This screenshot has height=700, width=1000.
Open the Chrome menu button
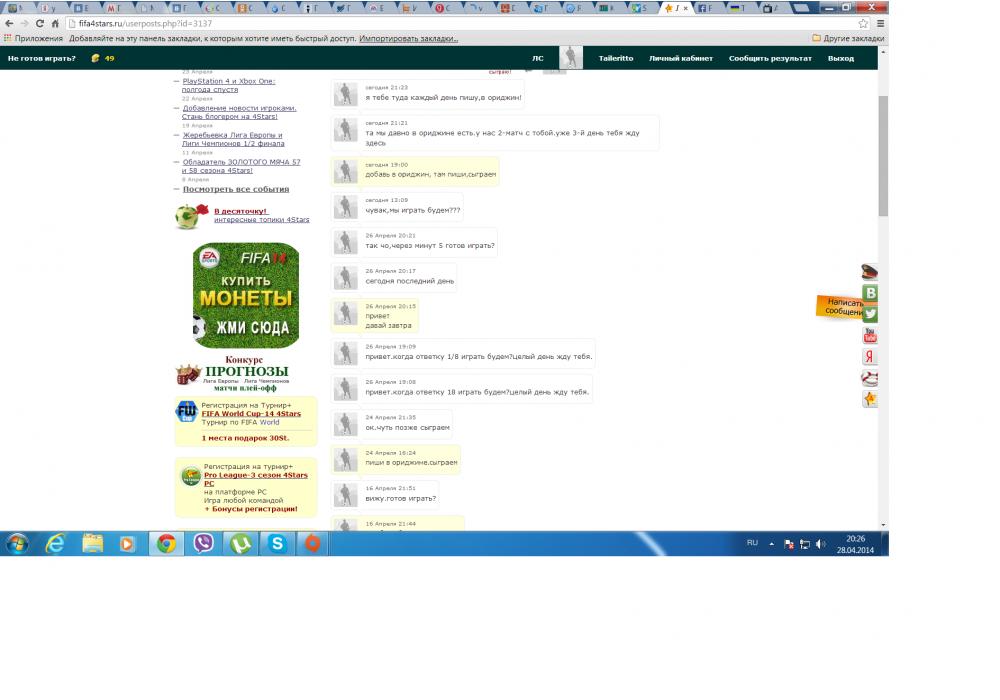coord(879,23)
